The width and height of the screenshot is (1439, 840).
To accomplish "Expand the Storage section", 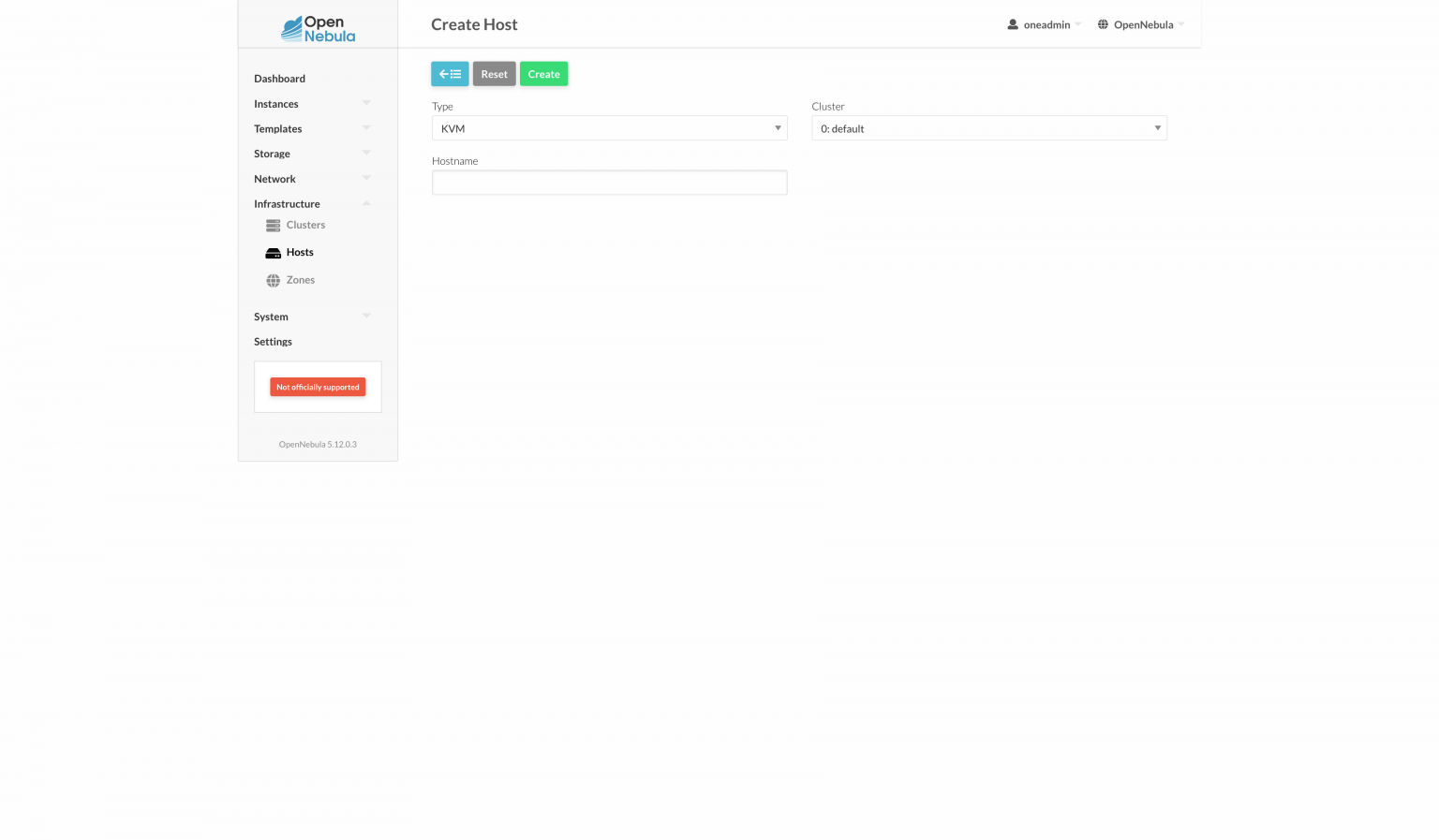I will pyautogui.click(x=366, y=153).
